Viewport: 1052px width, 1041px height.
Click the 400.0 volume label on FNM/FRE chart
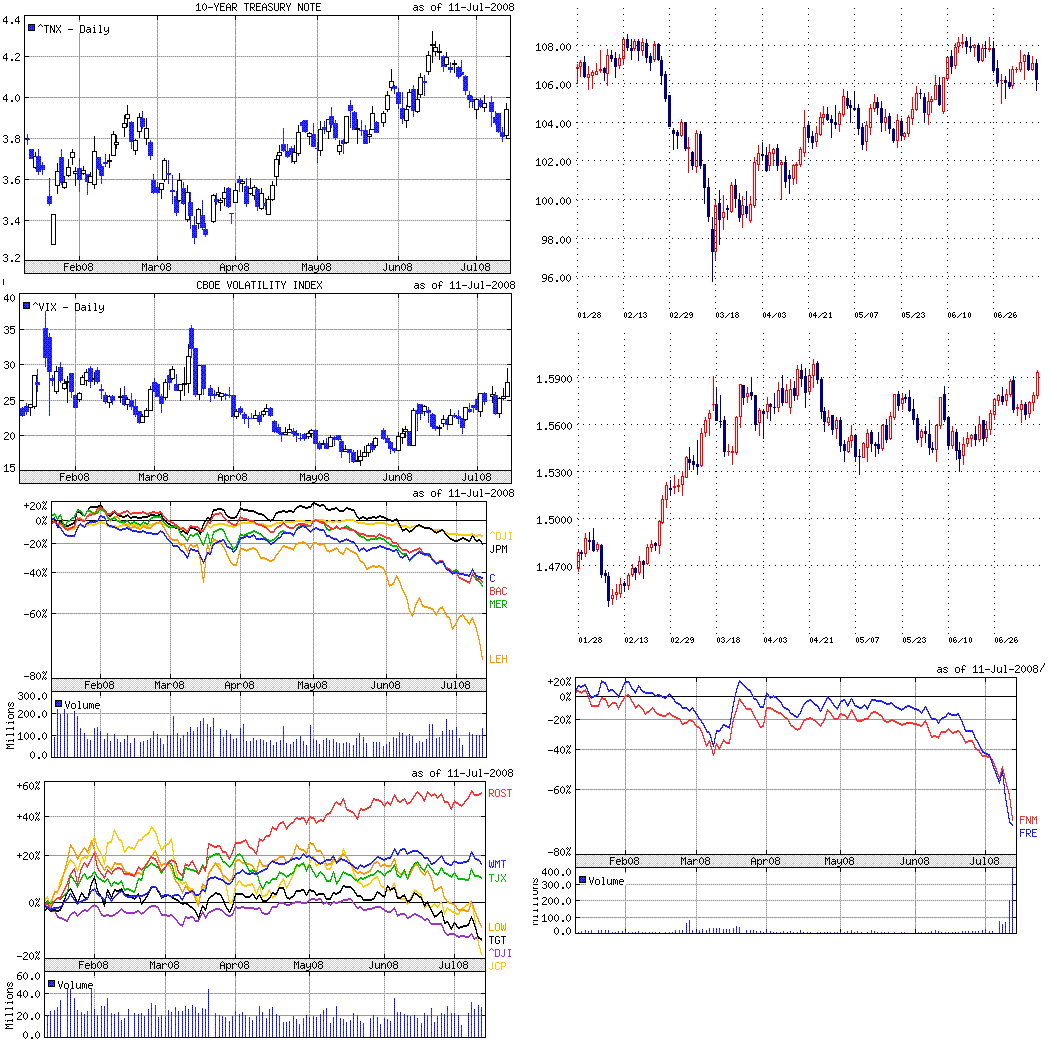(x=557, y=872)
